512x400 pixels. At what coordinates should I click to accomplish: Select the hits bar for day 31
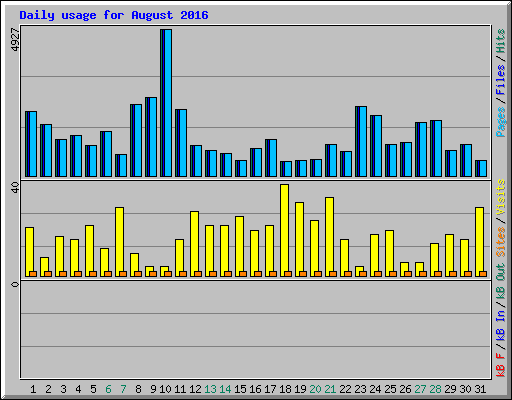[481, 168]
